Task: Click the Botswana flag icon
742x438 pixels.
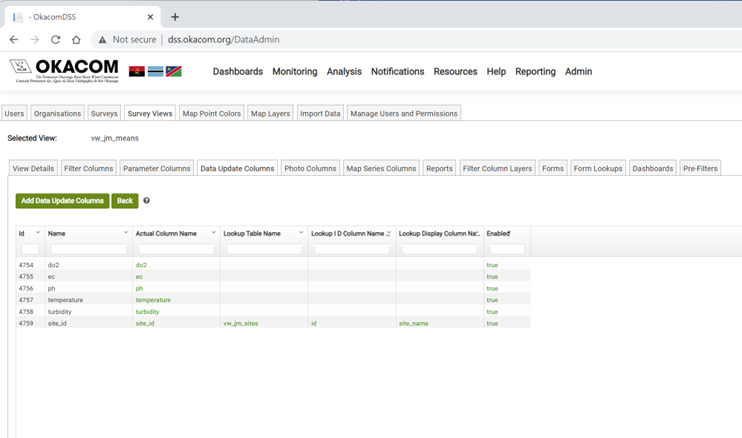Action: click(x=155, y=71)
